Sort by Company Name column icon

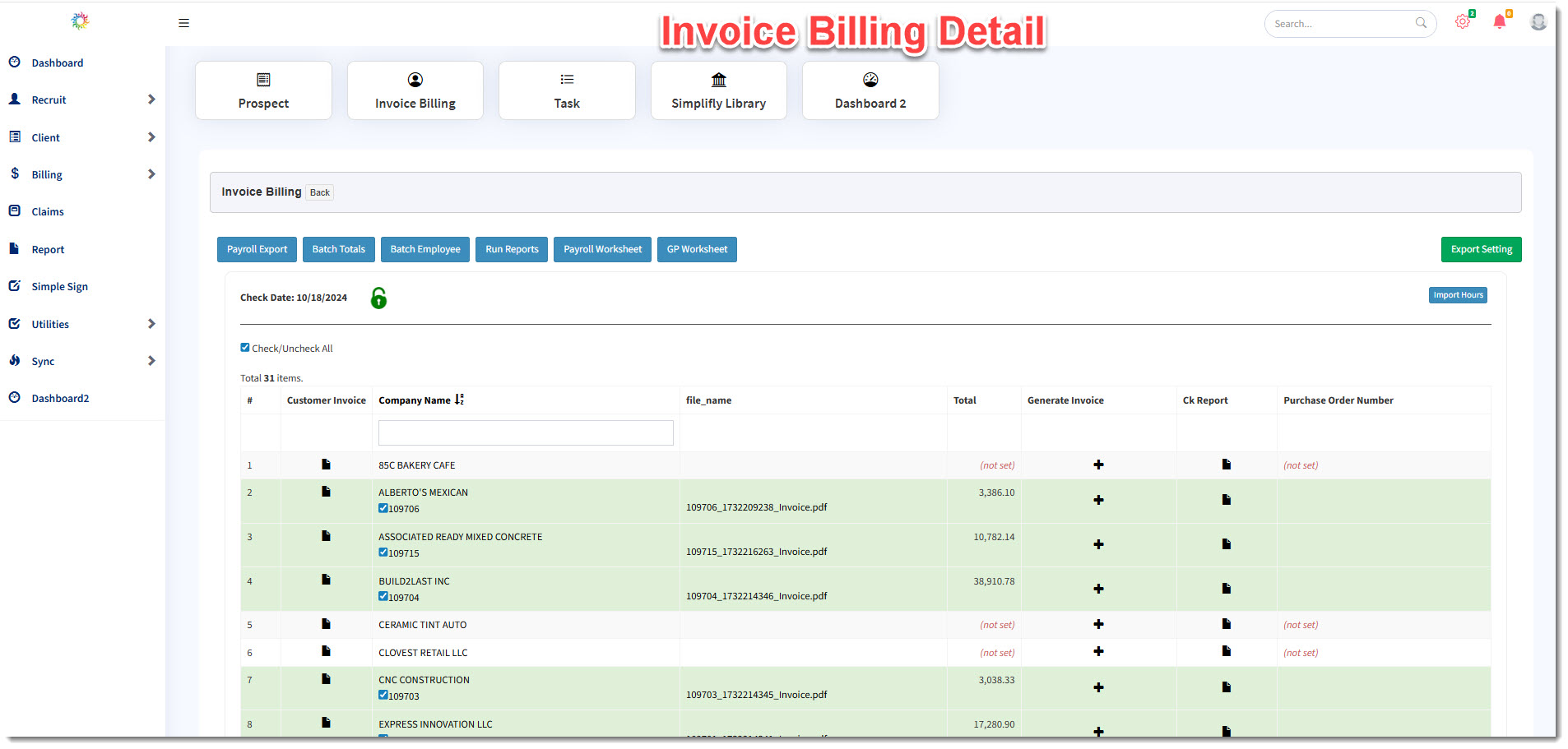point(459,400)
